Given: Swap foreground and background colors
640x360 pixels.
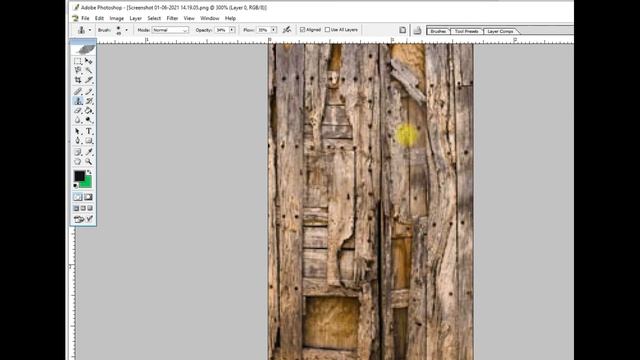Looking at the screenshot, I should (89, 173).
